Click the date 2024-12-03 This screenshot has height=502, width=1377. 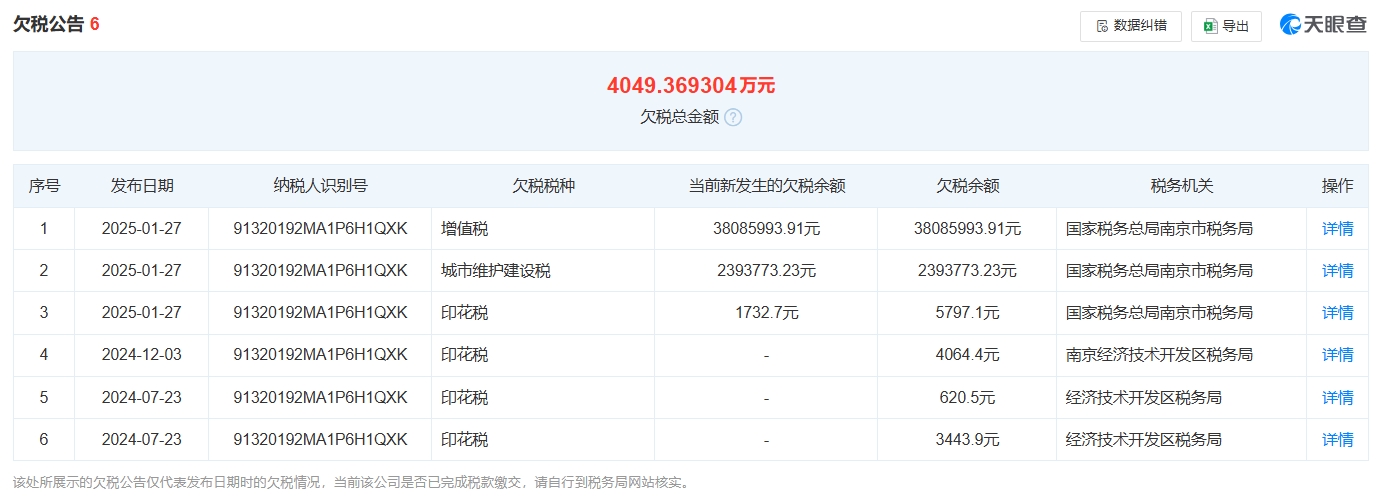click(142, 354)
